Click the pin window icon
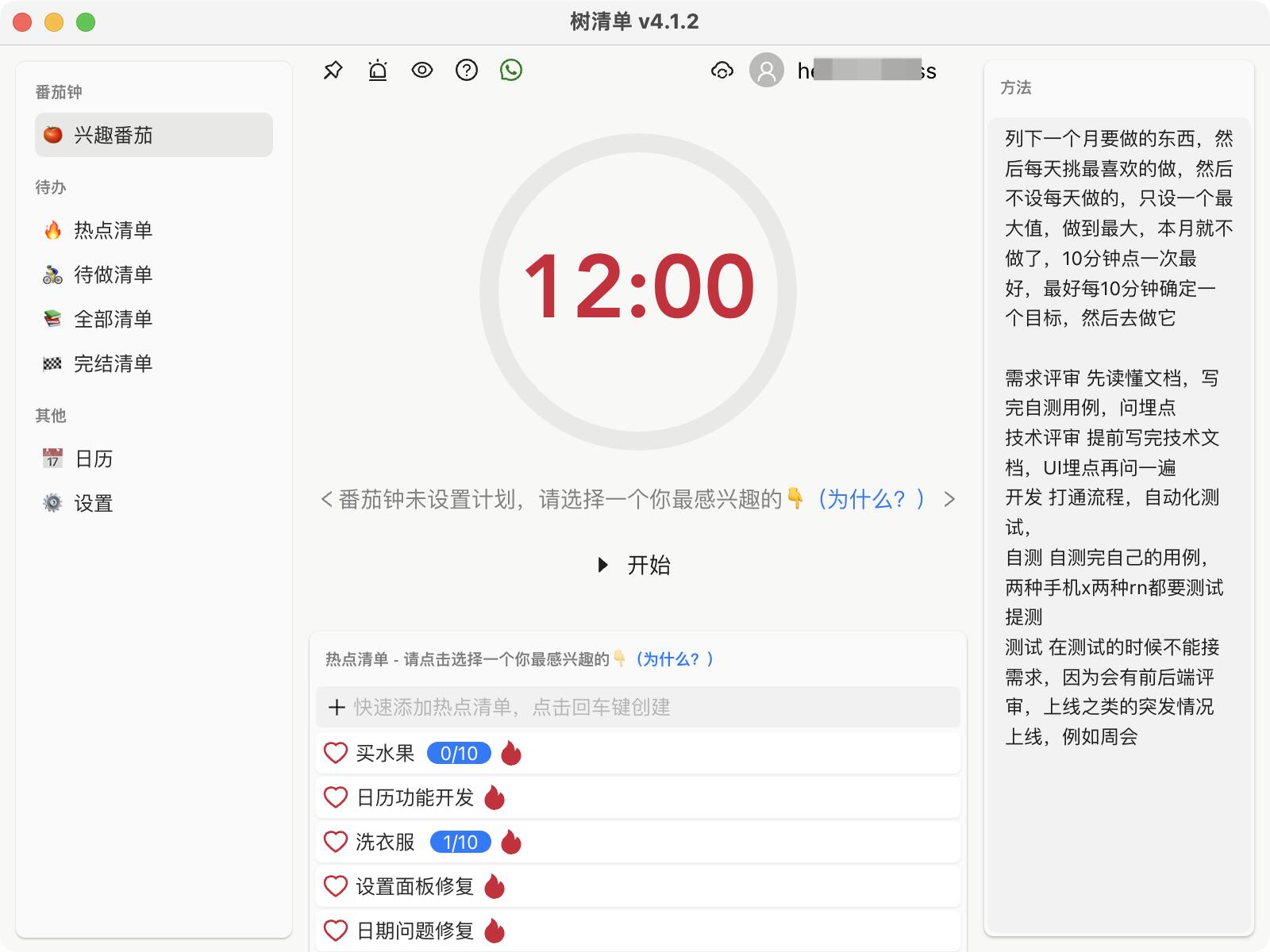1270x952 pixels. [333, 71]
